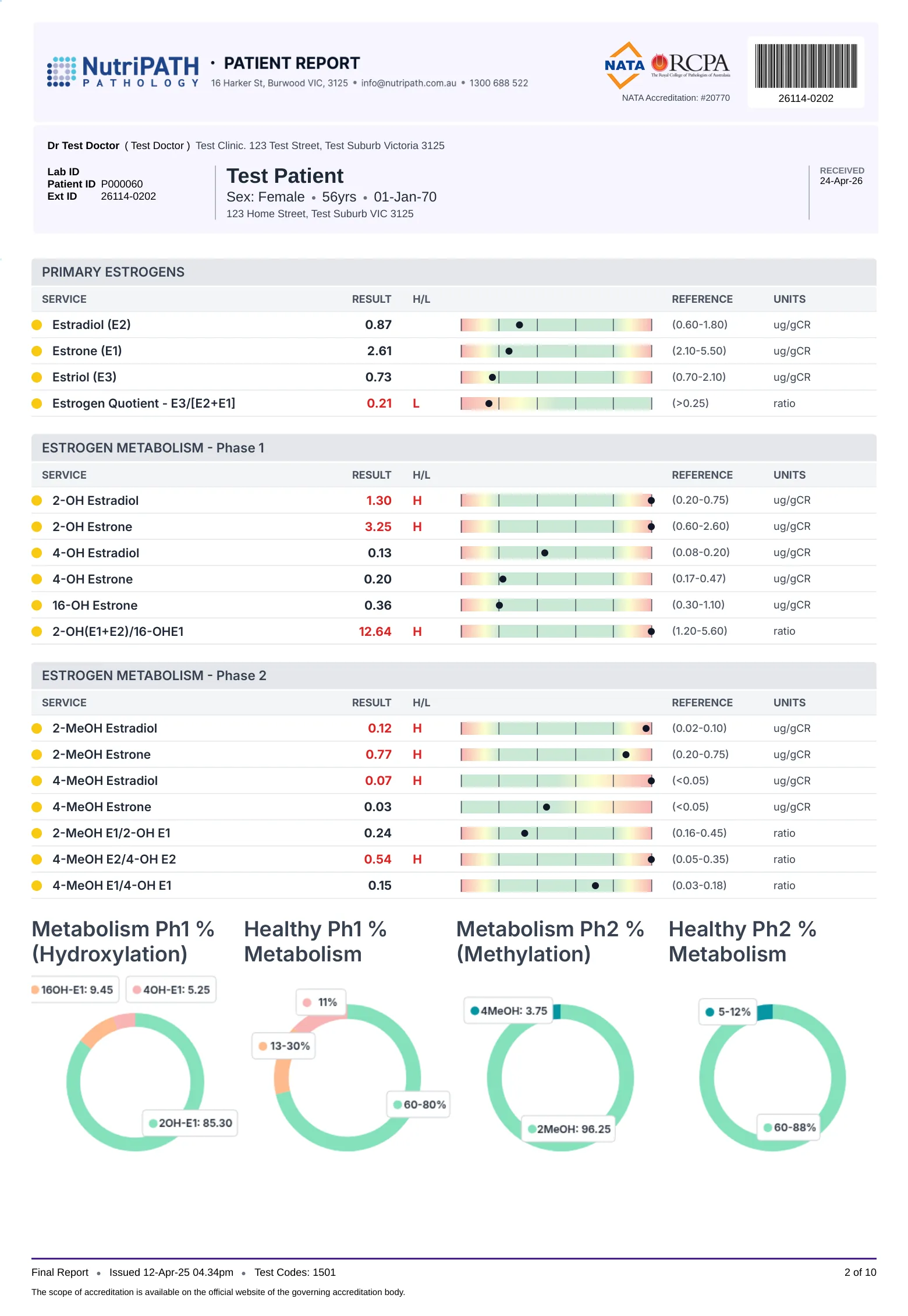Click the 2OH-E1: 85.30 chart label
Viewport: 908px width, 1316px height.
tap(190, 1123)
